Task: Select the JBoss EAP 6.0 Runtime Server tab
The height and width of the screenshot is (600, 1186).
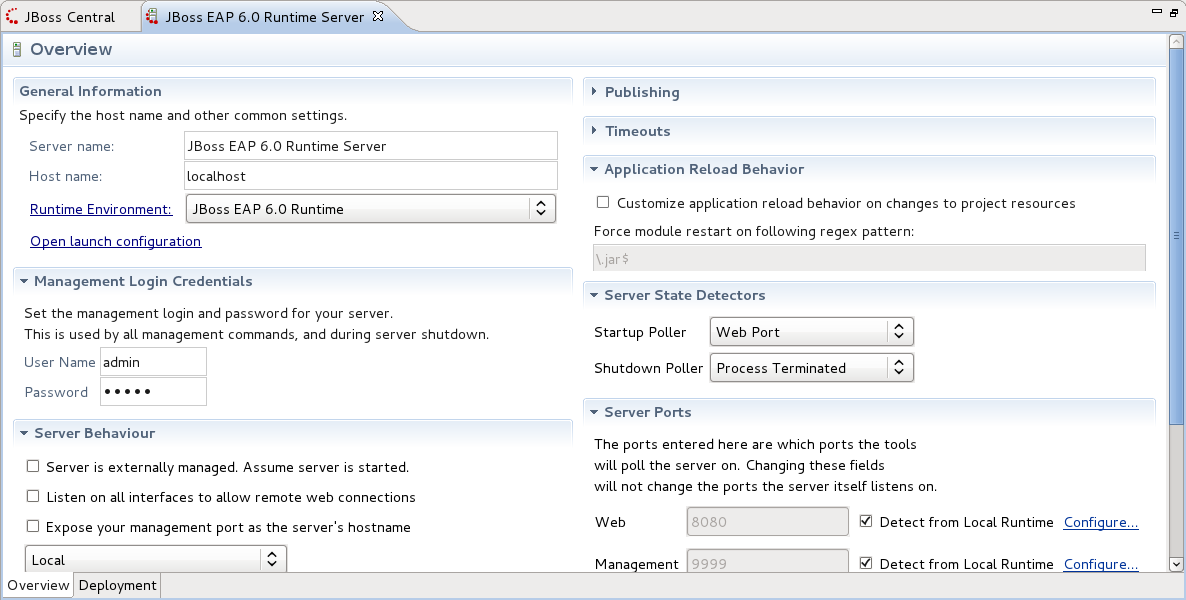Action: click(x=265, y=17)
